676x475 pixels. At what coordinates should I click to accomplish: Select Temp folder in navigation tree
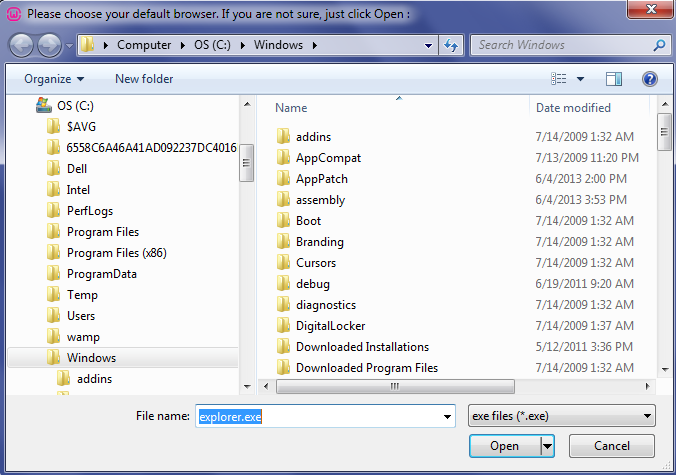click(x=82, y=295)
